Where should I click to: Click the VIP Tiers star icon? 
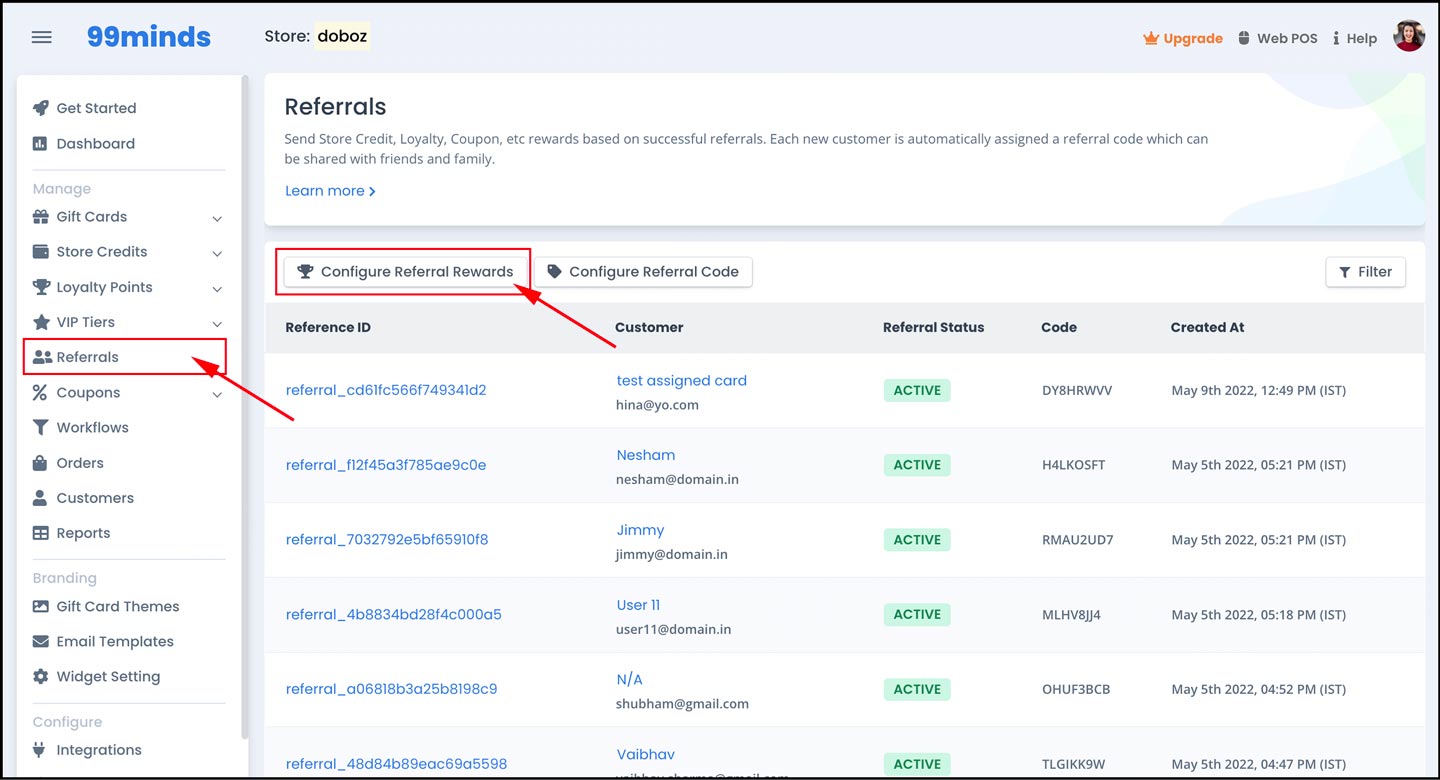coord(40,322)
